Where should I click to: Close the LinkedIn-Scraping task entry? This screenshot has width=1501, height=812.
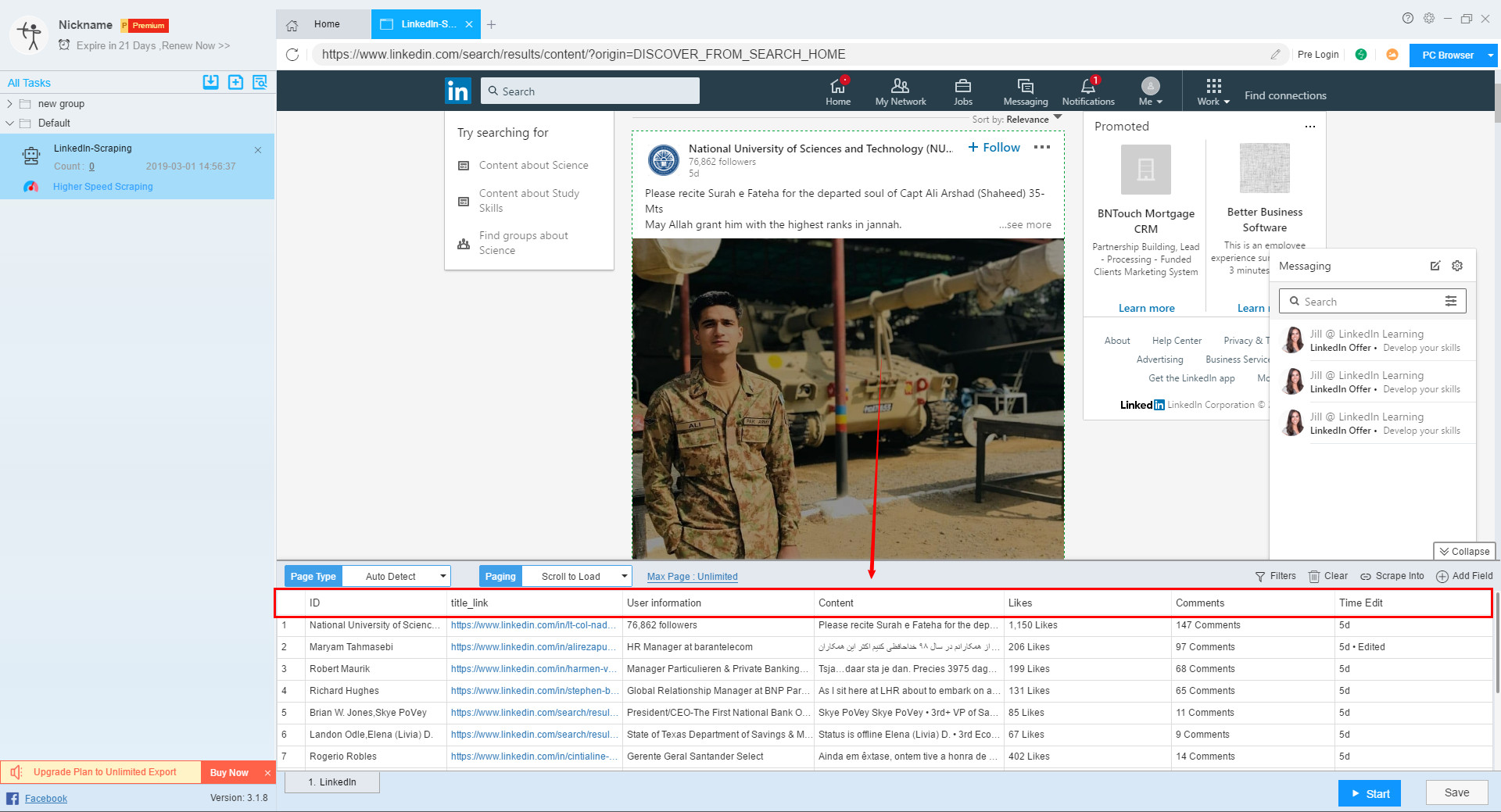coord(258,150)
